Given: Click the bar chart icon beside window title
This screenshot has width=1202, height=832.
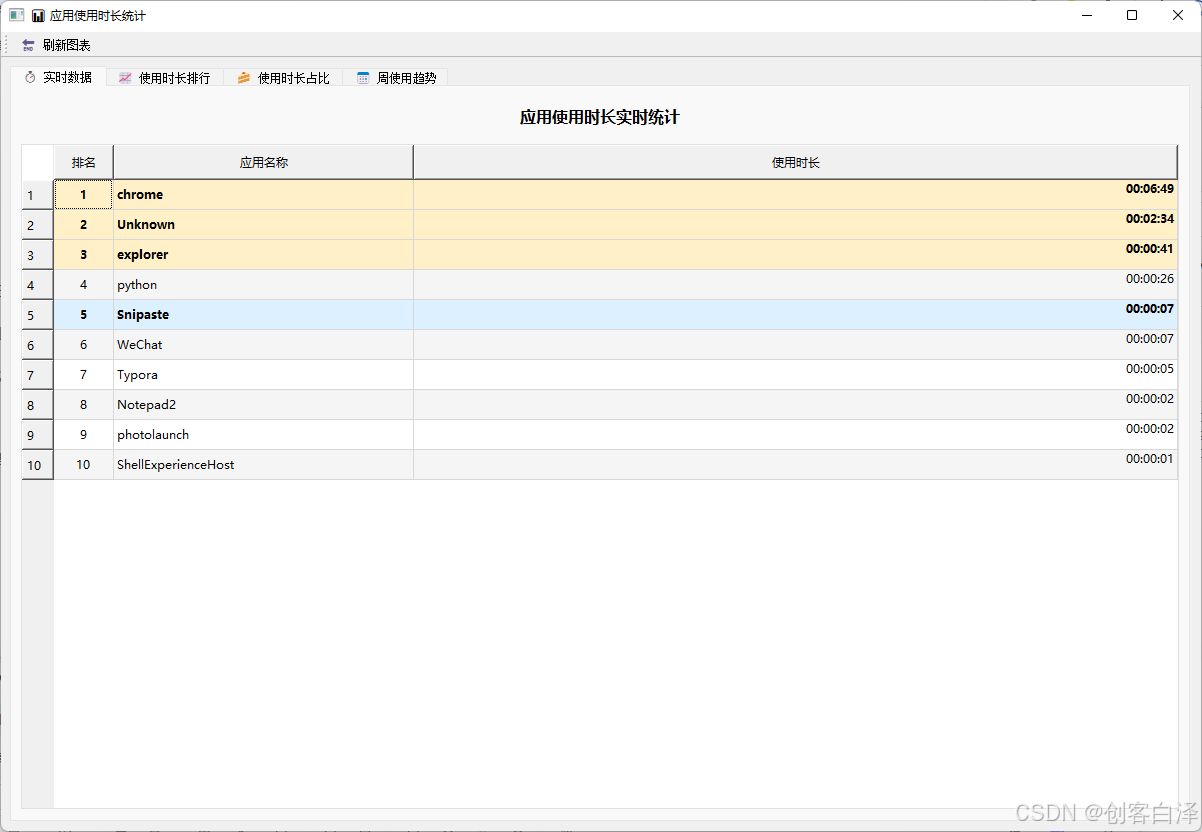Looking at the screenshot, I should coord(38,15).
